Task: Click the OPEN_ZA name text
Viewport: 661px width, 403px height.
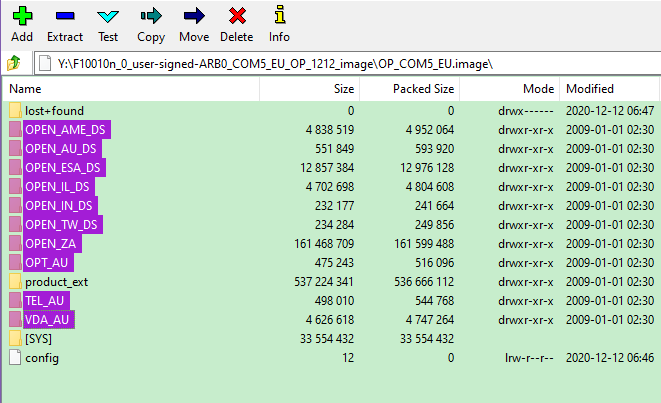Action: point(51,244)
